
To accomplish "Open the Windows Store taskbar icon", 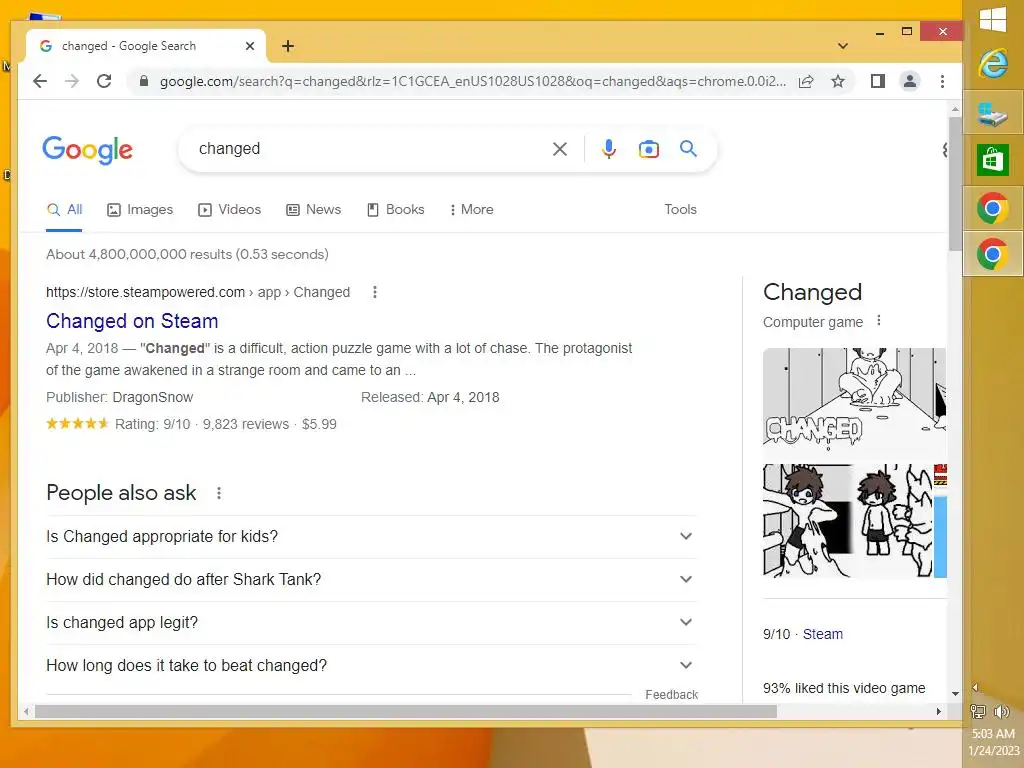I will click(993, 160).
